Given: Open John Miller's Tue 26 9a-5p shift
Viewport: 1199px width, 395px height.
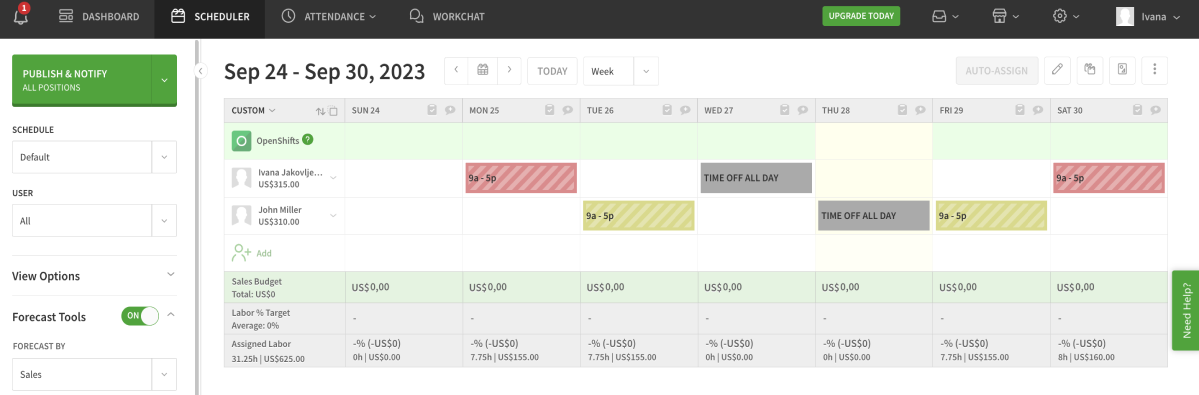Looking at the screenshot, I should point(638,215).
